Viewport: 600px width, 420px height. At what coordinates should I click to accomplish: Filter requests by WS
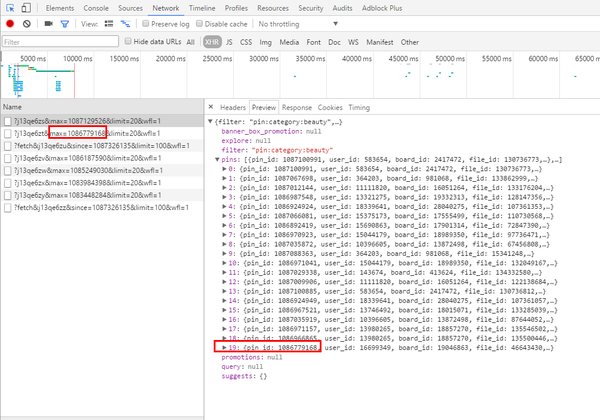[x=353, y=42]
